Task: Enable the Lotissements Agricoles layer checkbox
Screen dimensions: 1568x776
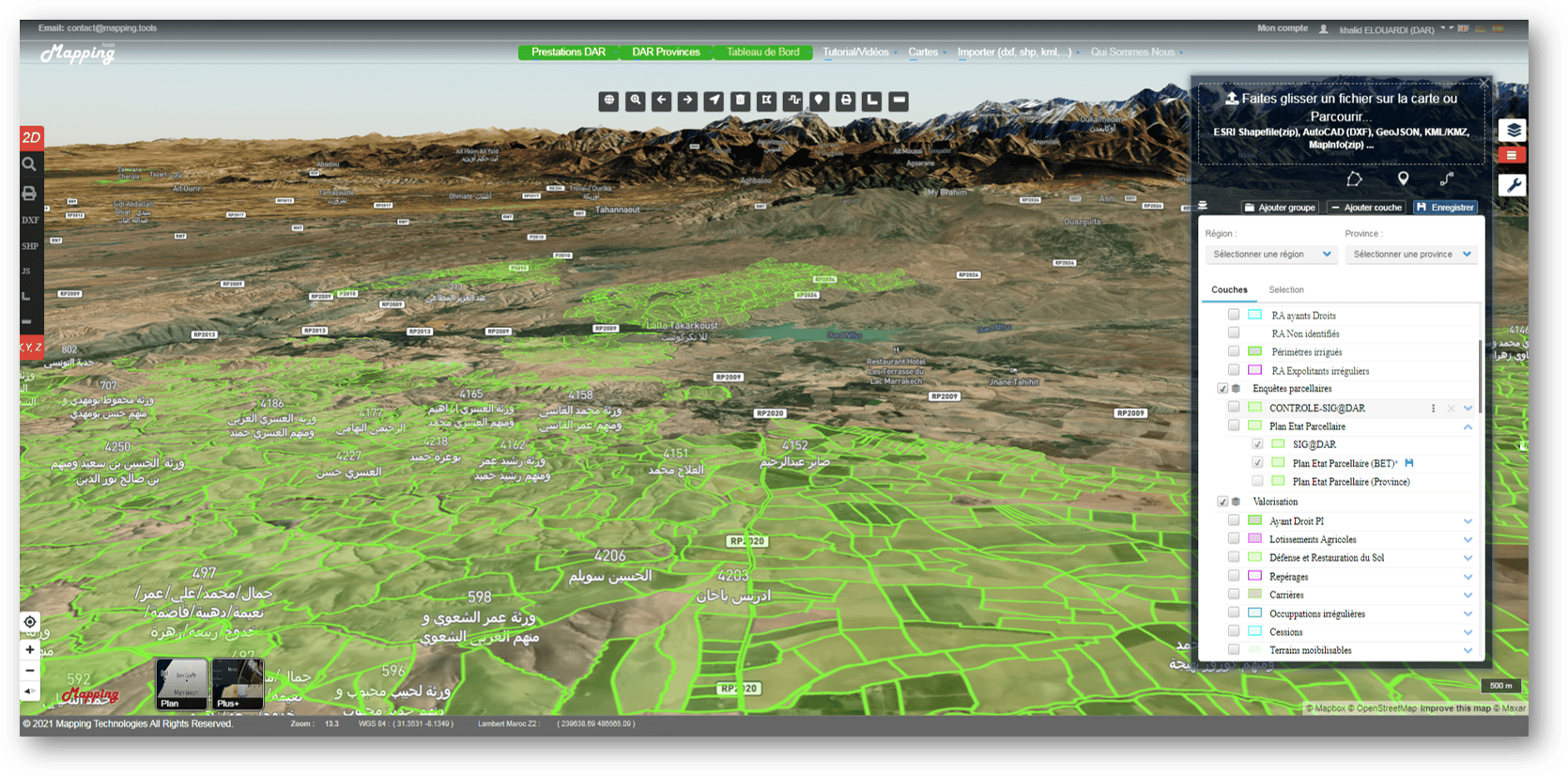Action: [x=1234, y=539]
